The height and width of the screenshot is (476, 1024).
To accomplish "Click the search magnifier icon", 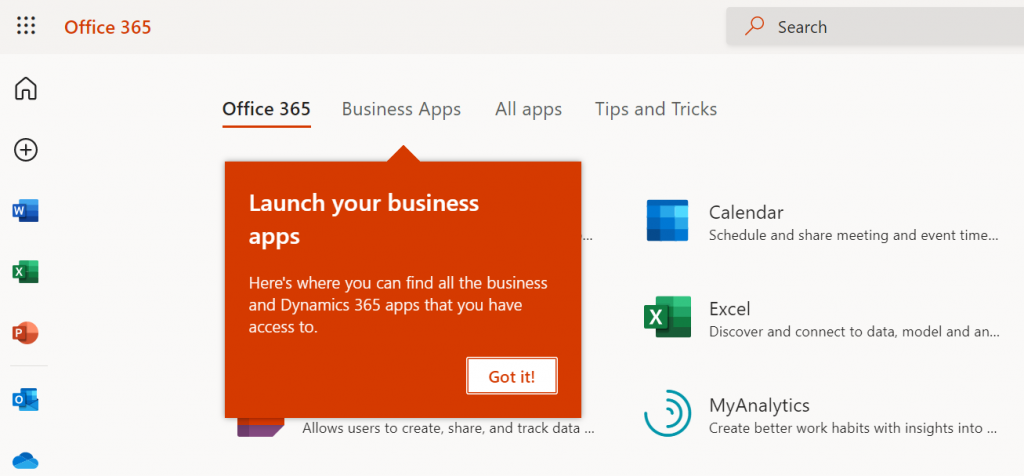I will (x=754, y=26).
